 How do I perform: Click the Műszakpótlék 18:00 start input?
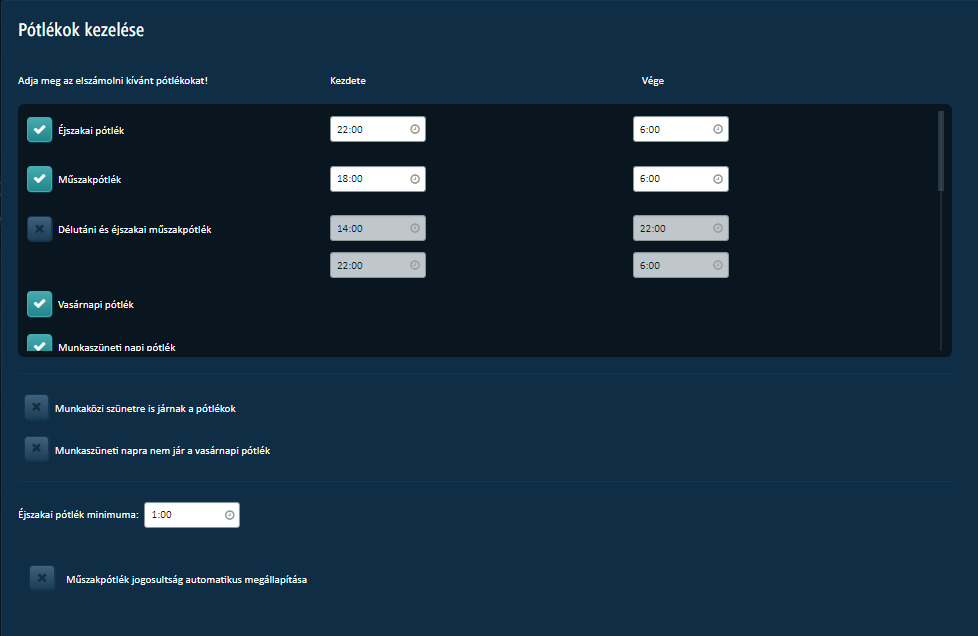[378, 179]
